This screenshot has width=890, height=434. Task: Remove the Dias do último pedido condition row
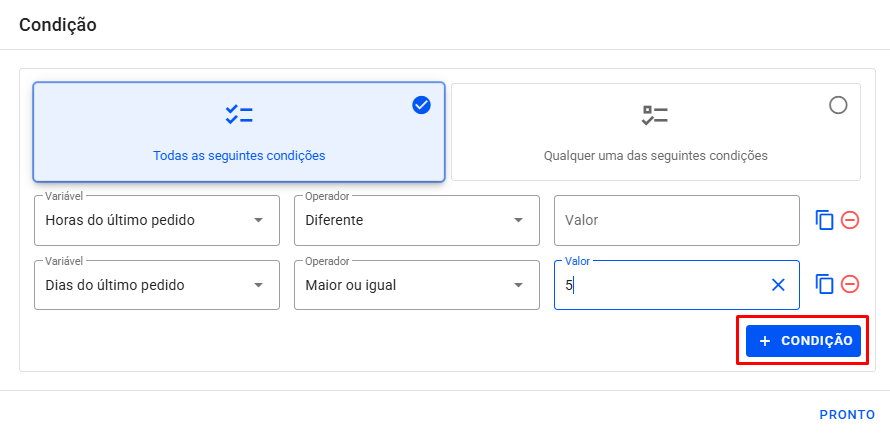[850, 285]
